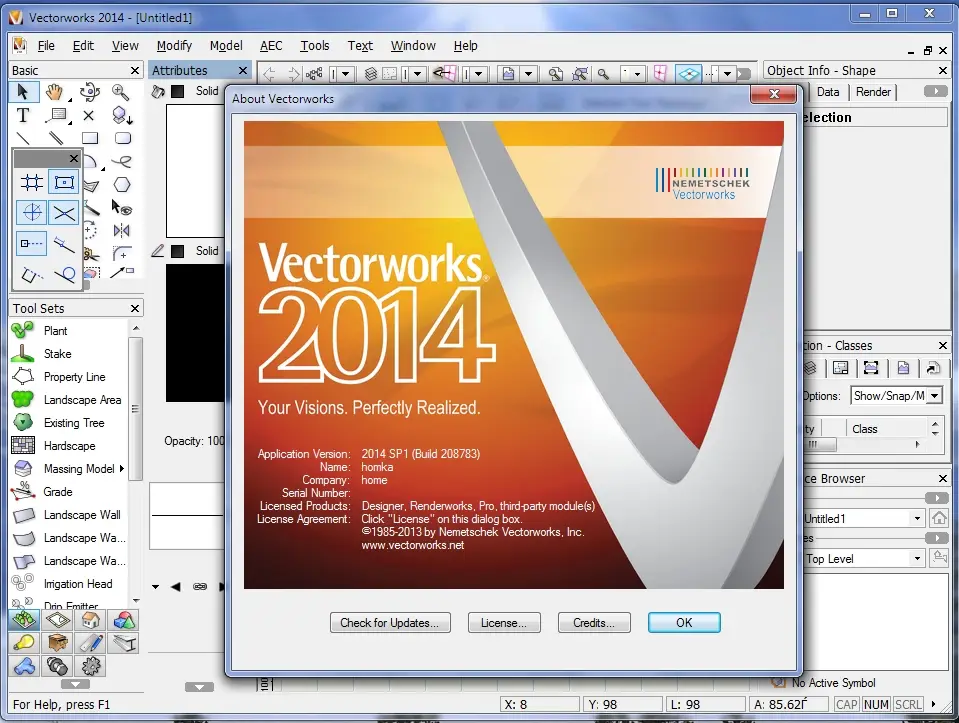Confirm the About dialog with OK
The width and height of the screenshot is (959, 723).
[684, 623]
